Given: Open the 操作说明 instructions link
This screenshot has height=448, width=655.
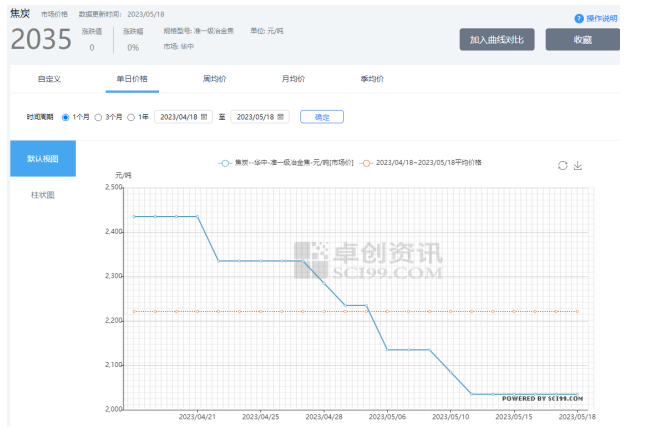Looking at the screenshot, I should coord(601,19).
